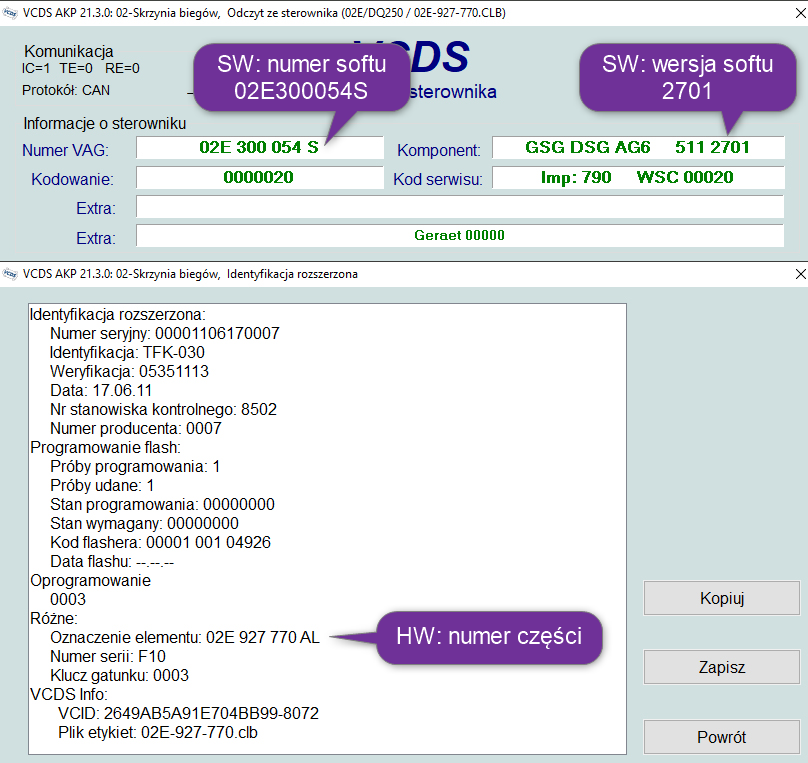
Task: Click the Komunikacja status IC=1 TE=0 RE=0
Action: [80, 69]
